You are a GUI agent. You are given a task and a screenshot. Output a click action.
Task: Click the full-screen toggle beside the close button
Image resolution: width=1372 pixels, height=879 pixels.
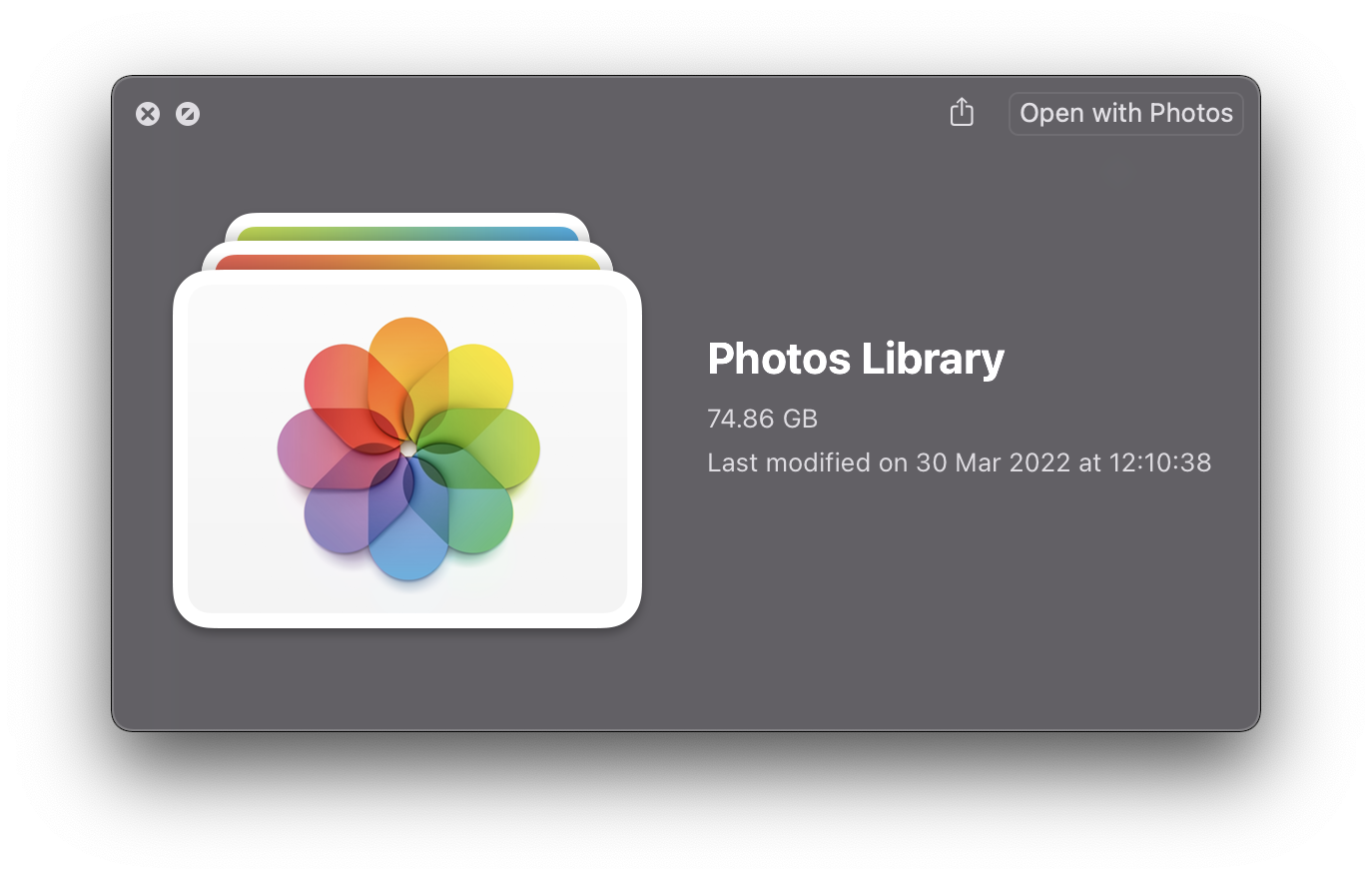[188, 114]
